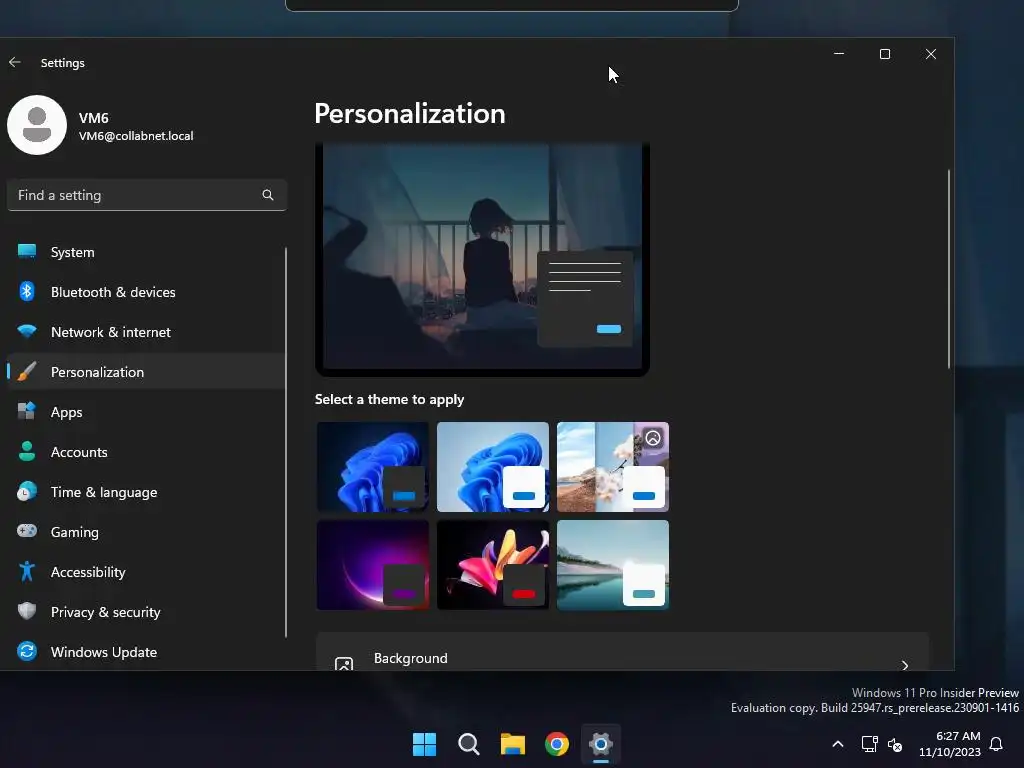Open Gaming settings label
Viewport: 1024px width, 768px height.
[x=74, y=532]
